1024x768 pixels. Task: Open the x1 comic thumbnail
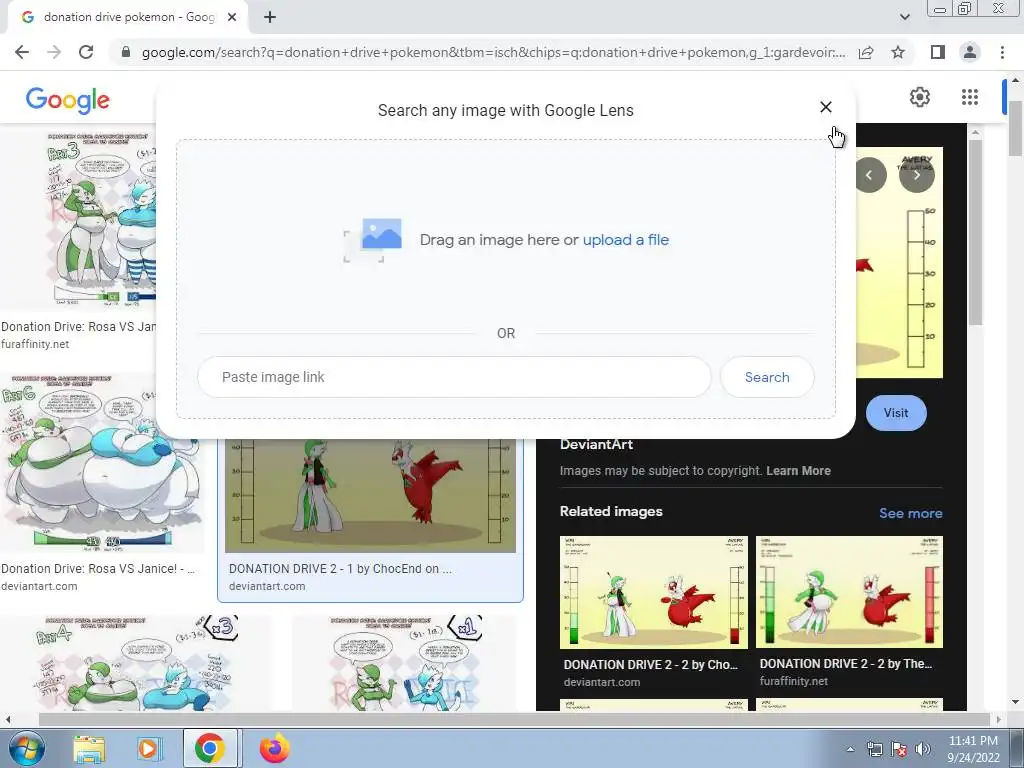tap(404, 663)
